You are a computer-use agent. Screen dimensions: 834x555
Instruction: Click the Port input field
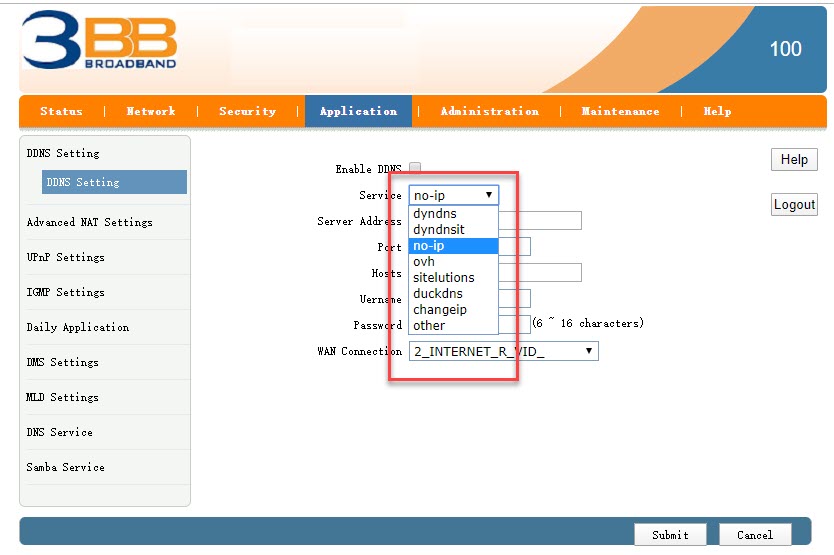514,246
